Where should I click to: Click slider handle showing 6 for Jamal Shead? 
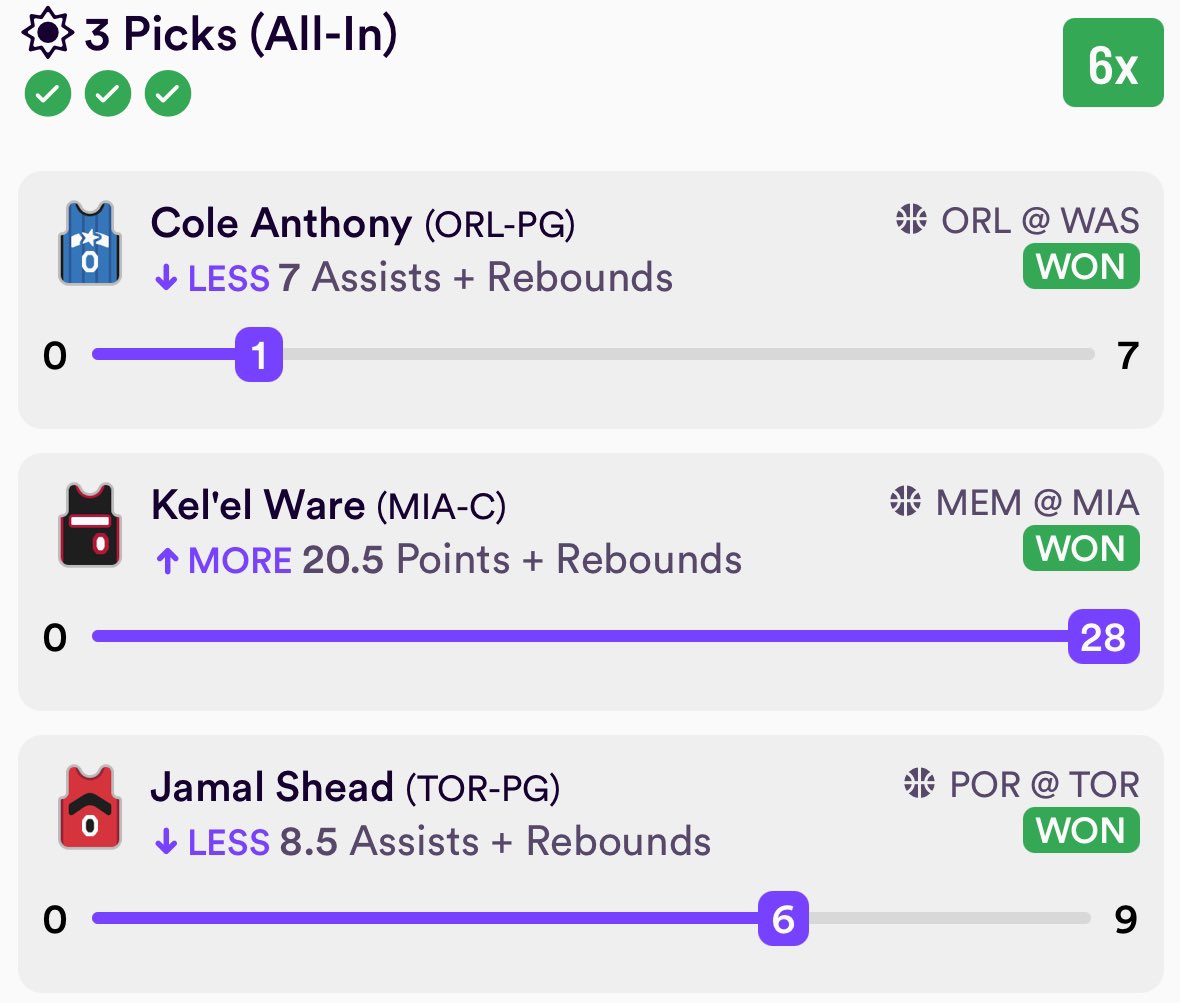(783, 919)
